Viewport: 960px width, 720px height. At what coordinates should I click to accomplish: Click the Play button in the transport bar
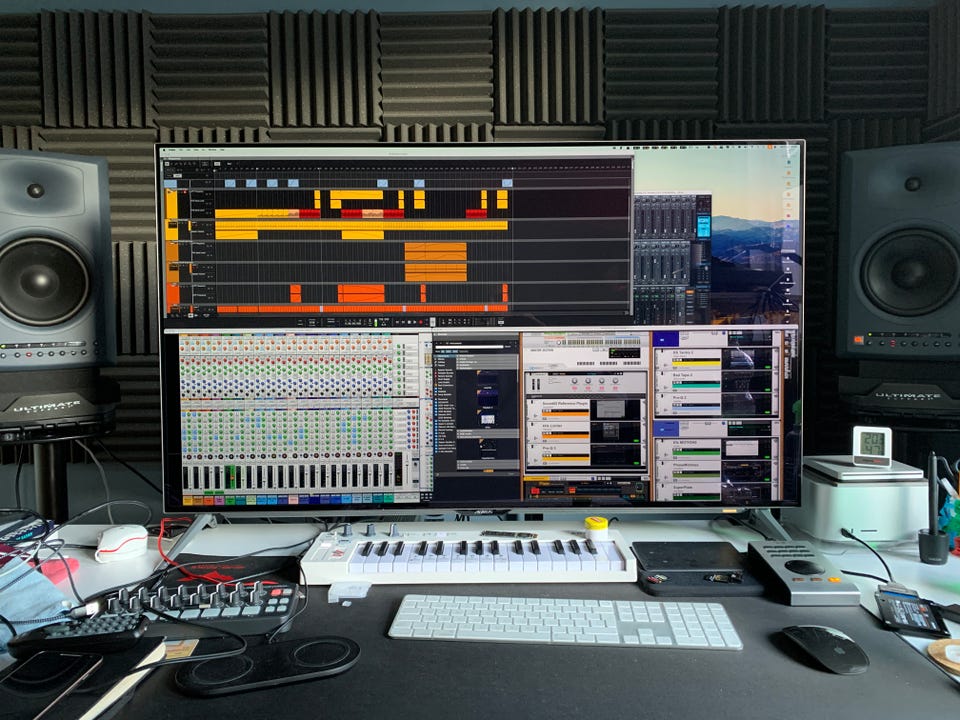tap(413, 322)
